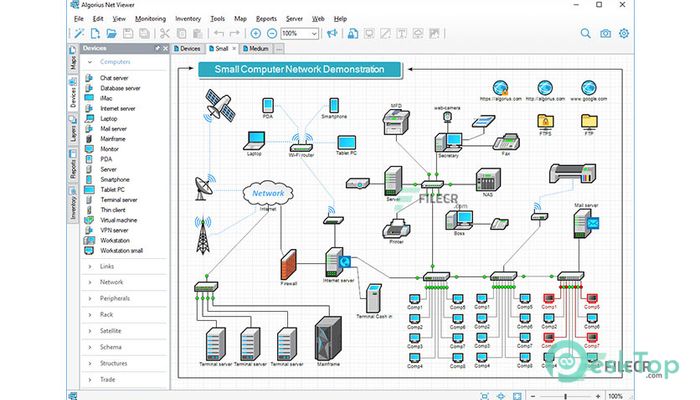Pin the Devices panel
The width and height of the screenshot is (700, 400).
(x=157, y=48)
